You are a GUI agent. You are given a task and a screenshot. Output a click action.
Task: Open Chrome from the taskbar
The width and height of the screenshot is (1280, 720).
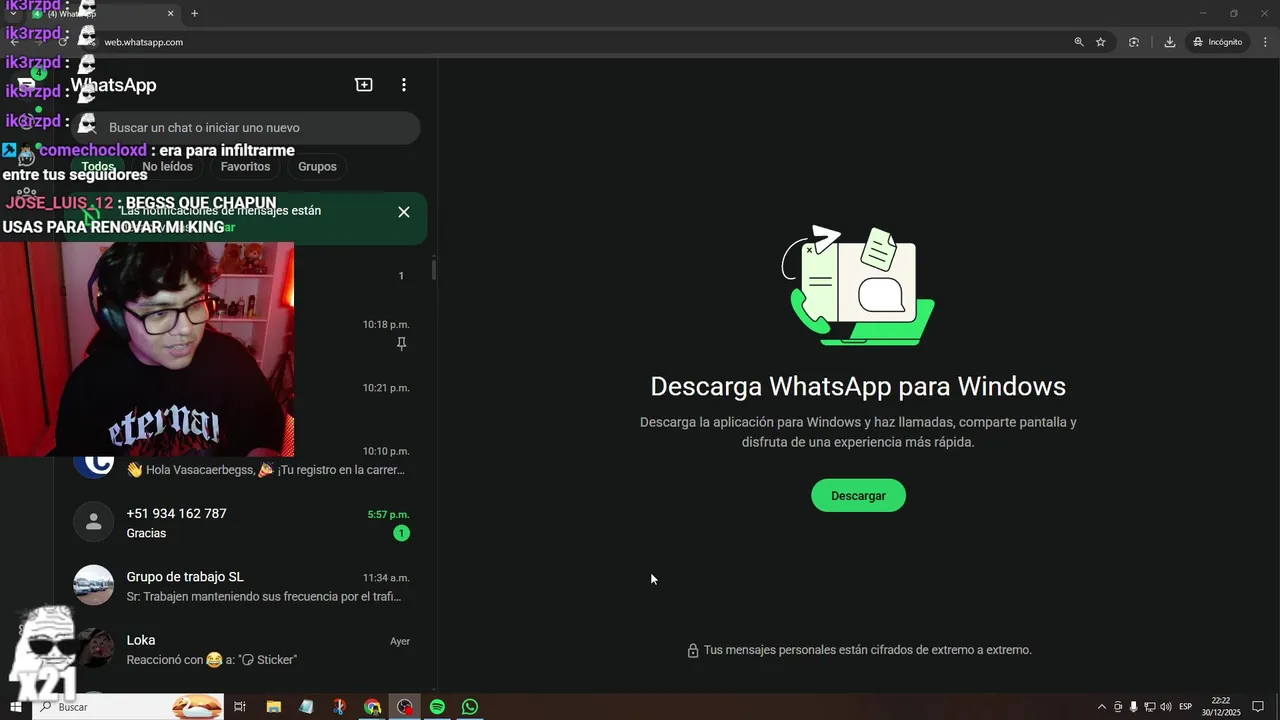coord(372,707)
